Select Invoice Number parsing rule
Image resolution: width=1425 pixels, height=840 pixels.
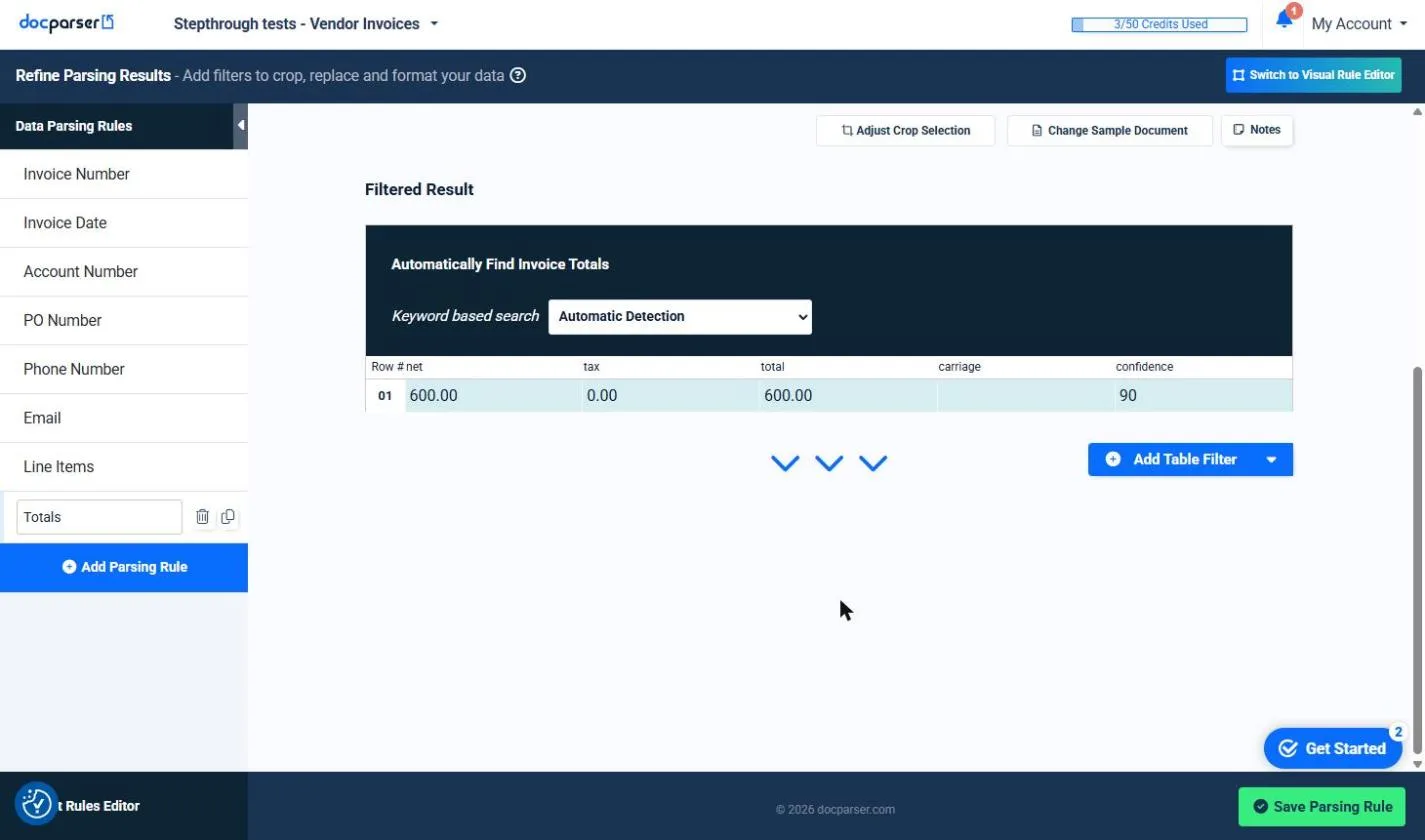tap(124, 174)
